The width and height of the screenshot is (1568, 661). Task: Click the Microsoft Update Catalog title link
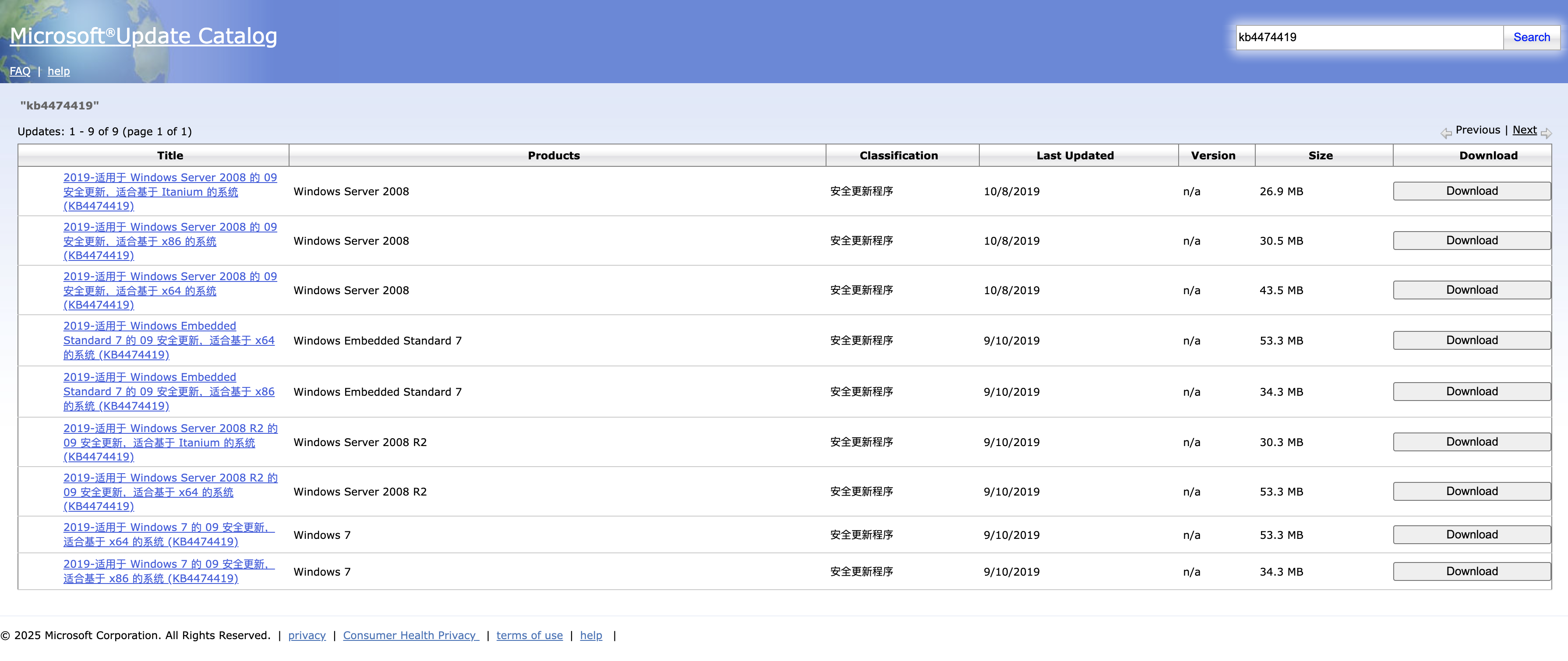click(143, 36)
